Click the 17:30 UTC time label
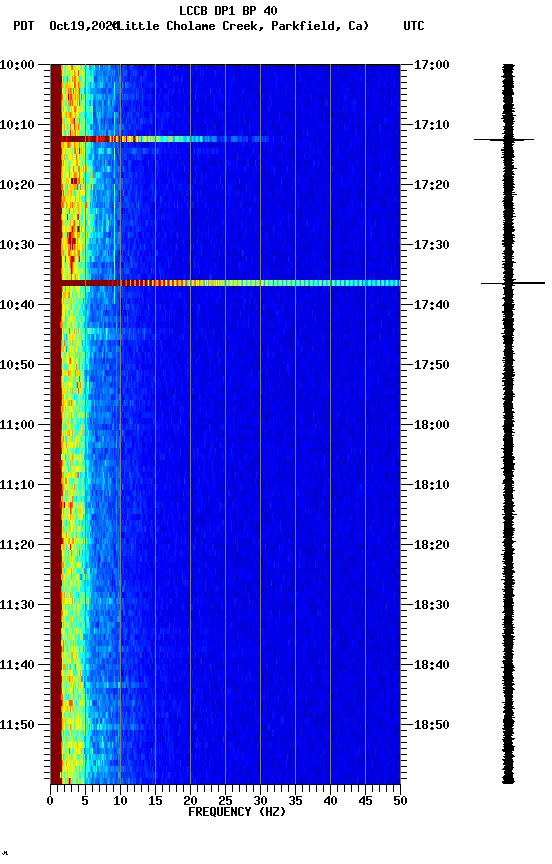 [432, 245]
